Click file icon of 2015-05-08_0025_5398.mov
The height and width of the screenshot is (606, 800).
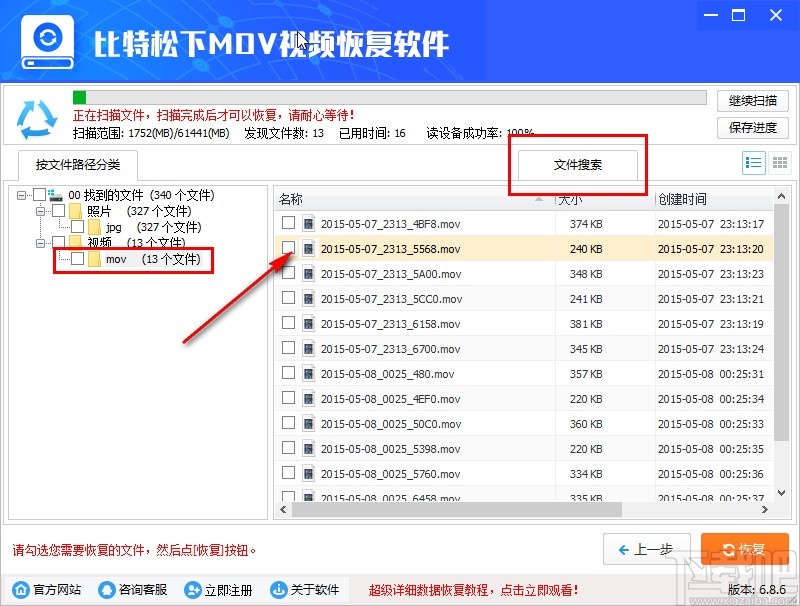click(308, 448)
